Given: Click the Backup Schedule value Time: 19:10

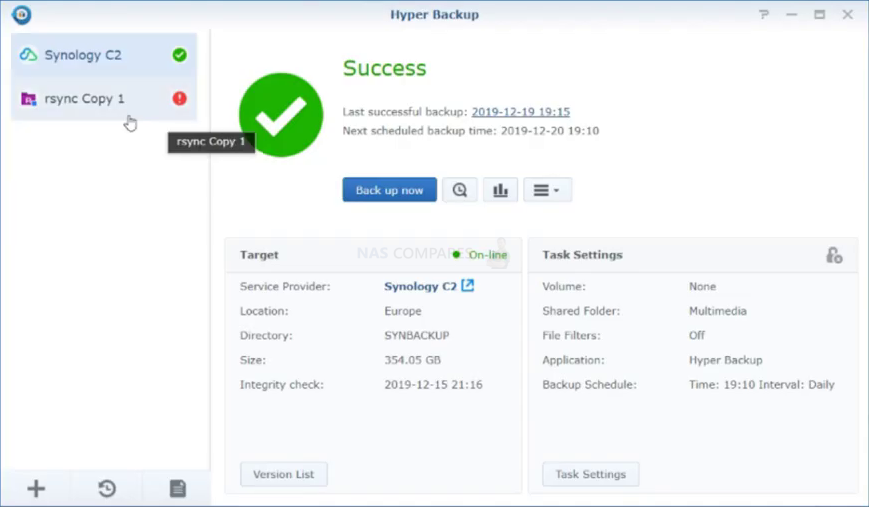Looking at the screenshot, I should (x=761, y=385).
